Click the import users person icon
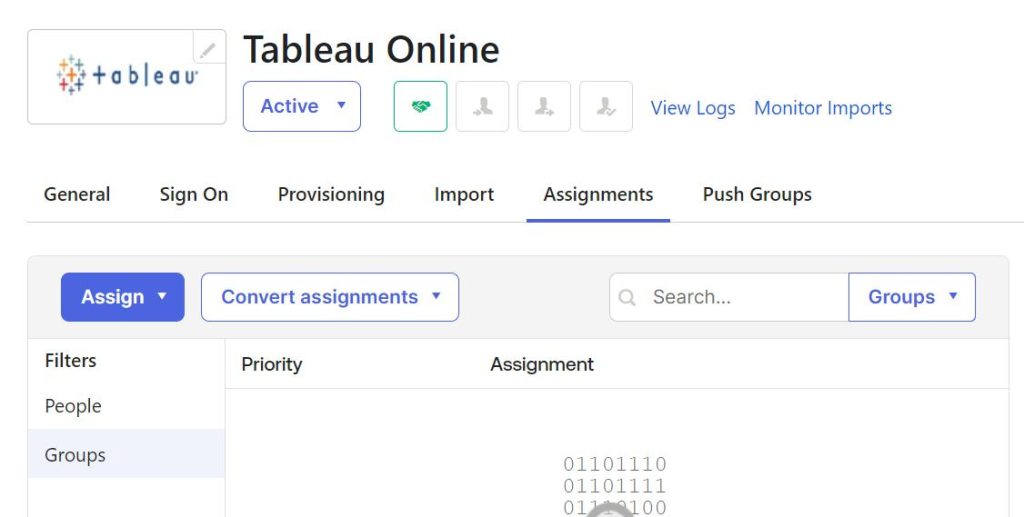This screenshot has width=1024, height=517. (482, 106)
